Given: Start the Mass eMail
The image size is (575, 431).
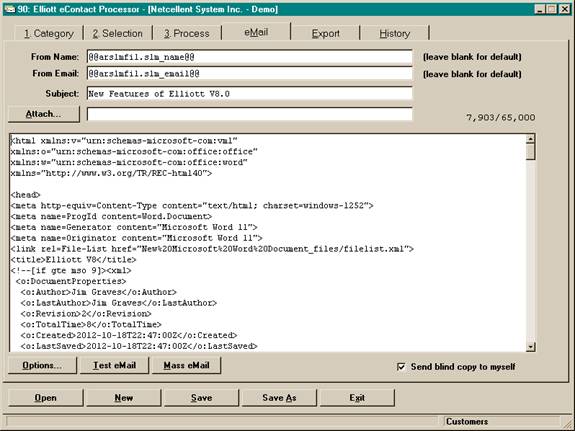Looking at the screenshot, I should tap(186, 365).
